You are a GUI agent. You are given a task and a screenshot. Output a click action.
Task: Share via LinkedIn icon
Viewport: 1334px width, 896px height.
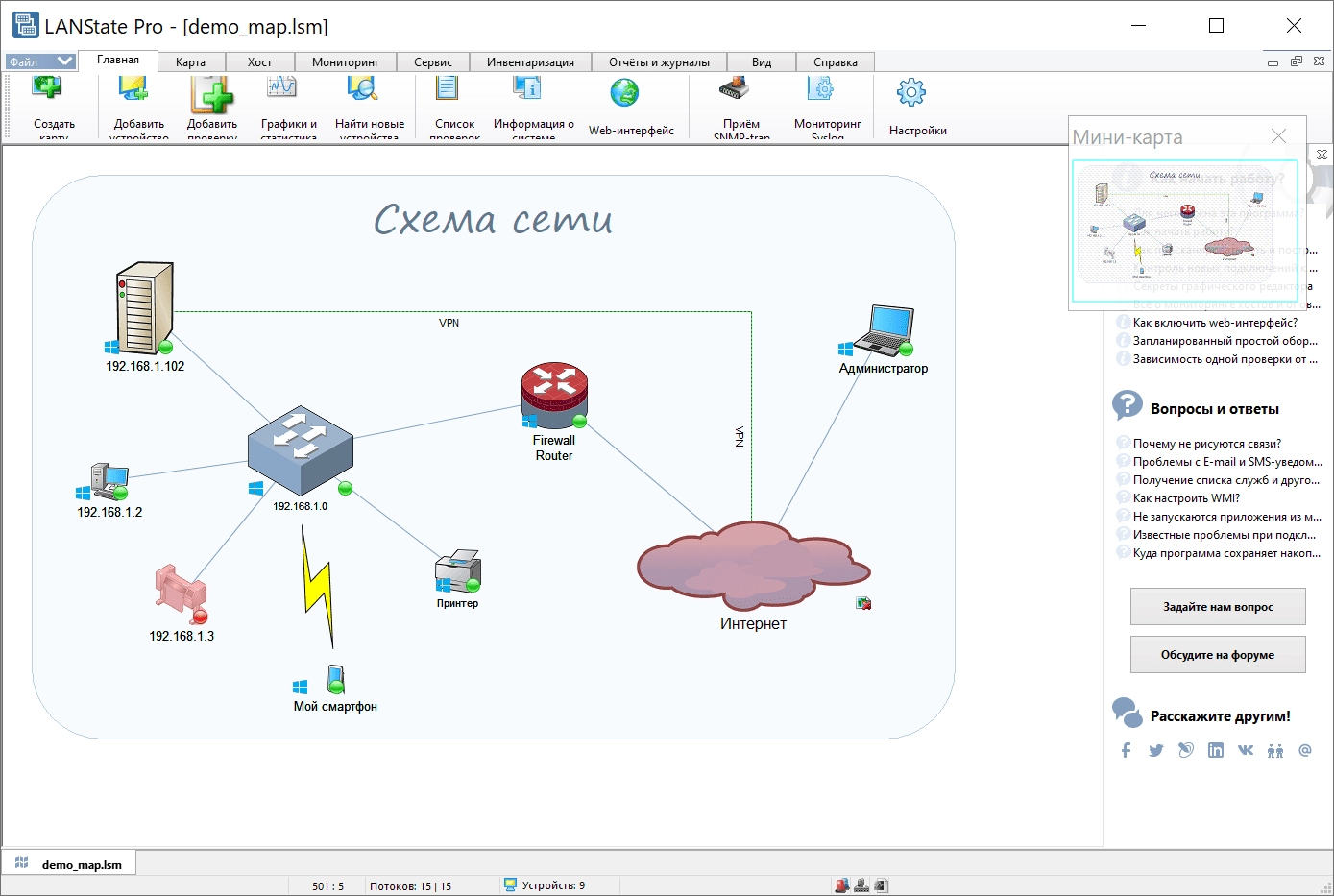1216,750
